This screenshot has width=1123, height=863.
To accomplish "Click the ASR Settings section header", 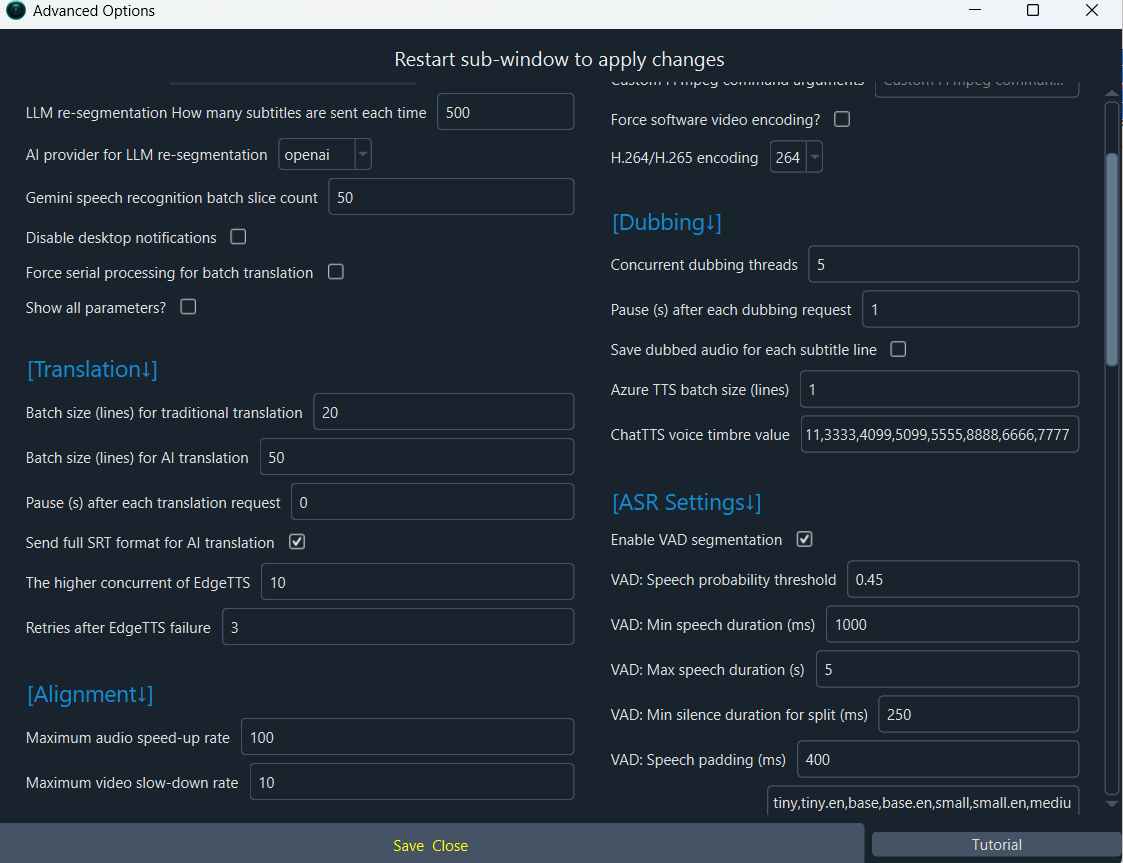I will pyautogui.click(x=686, y=502).
